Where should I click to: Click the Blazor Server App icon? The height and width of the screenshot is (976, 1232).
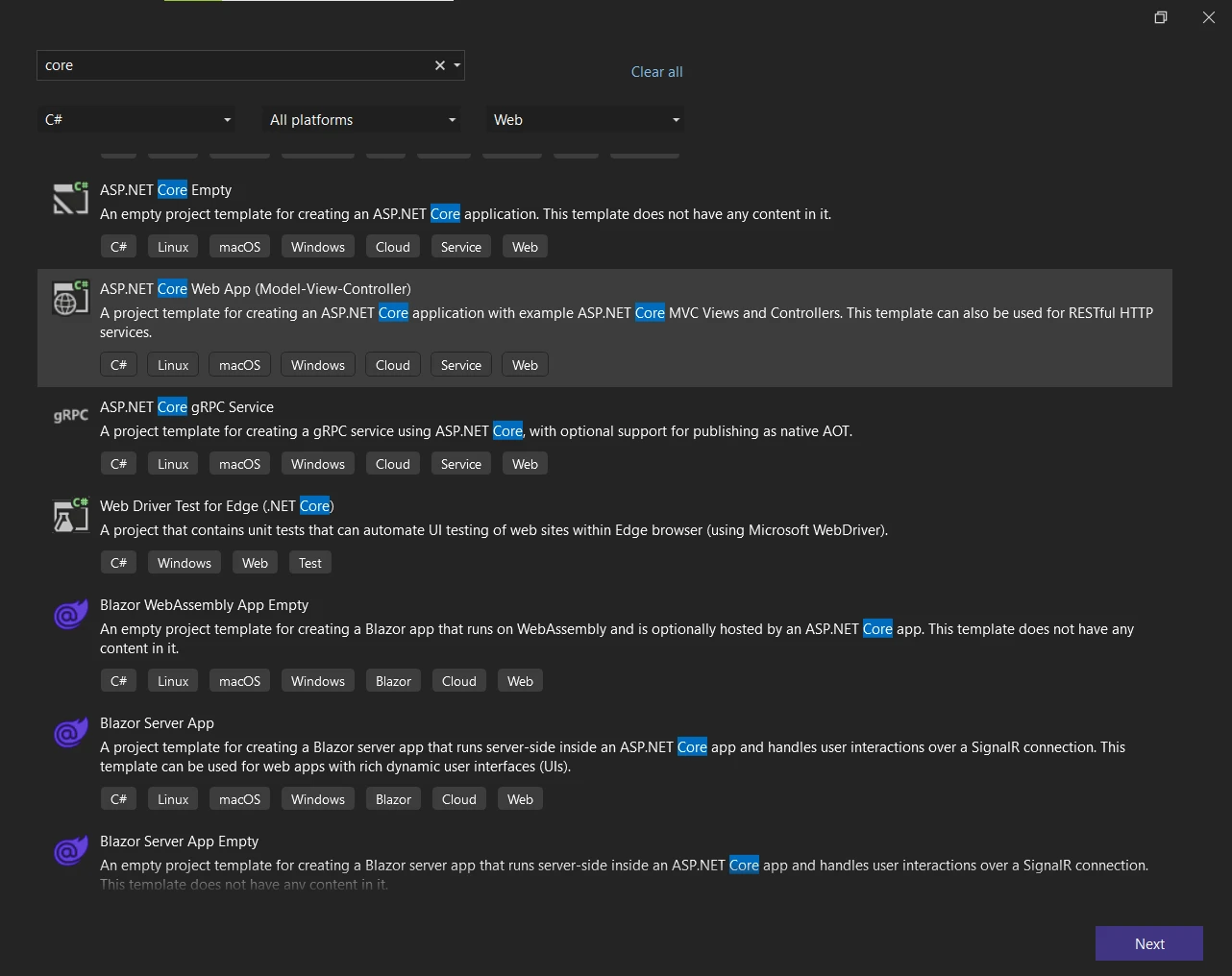pos(70,732)
